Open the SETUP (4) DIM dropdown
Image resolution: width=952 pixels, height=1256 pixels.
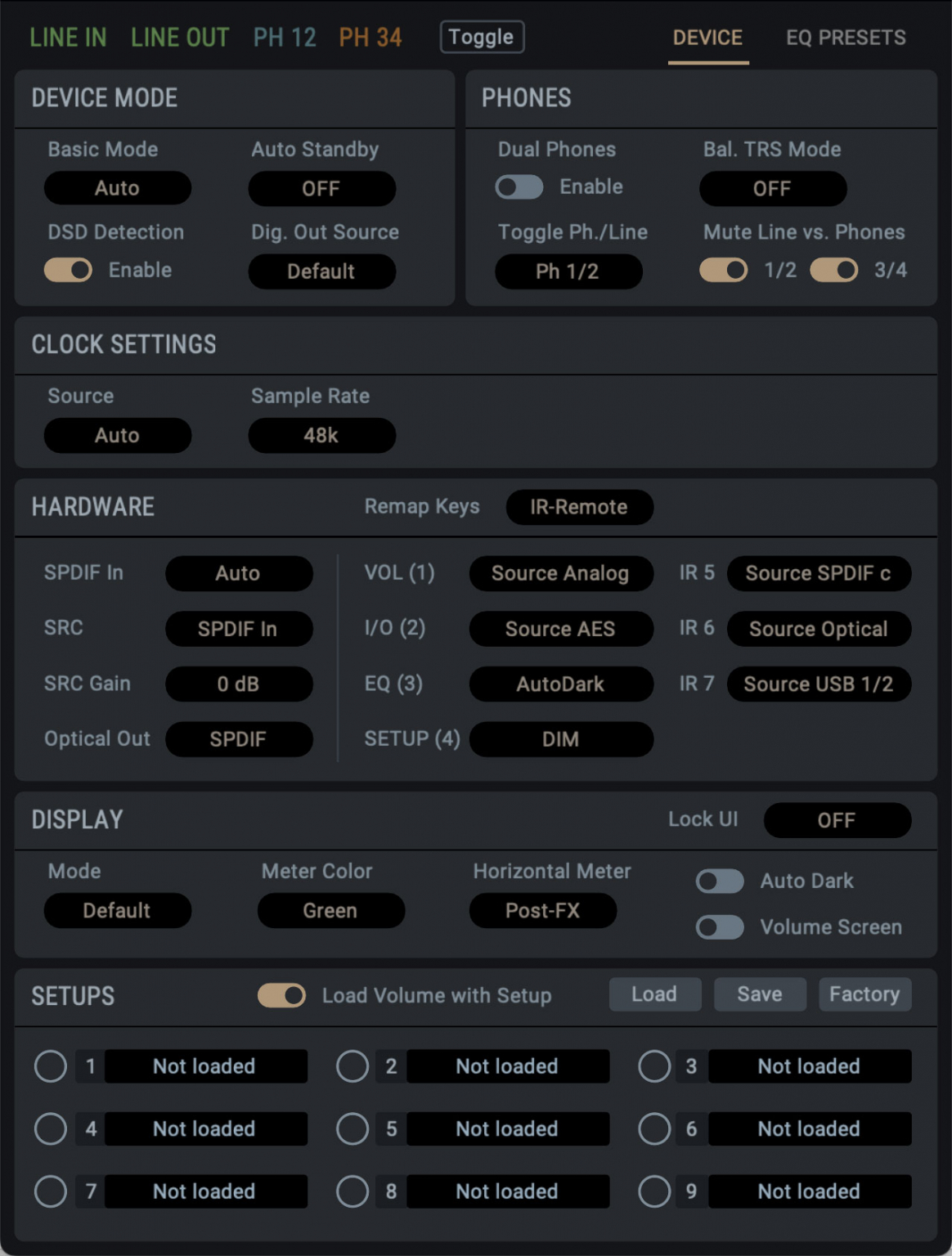[561, 739]
